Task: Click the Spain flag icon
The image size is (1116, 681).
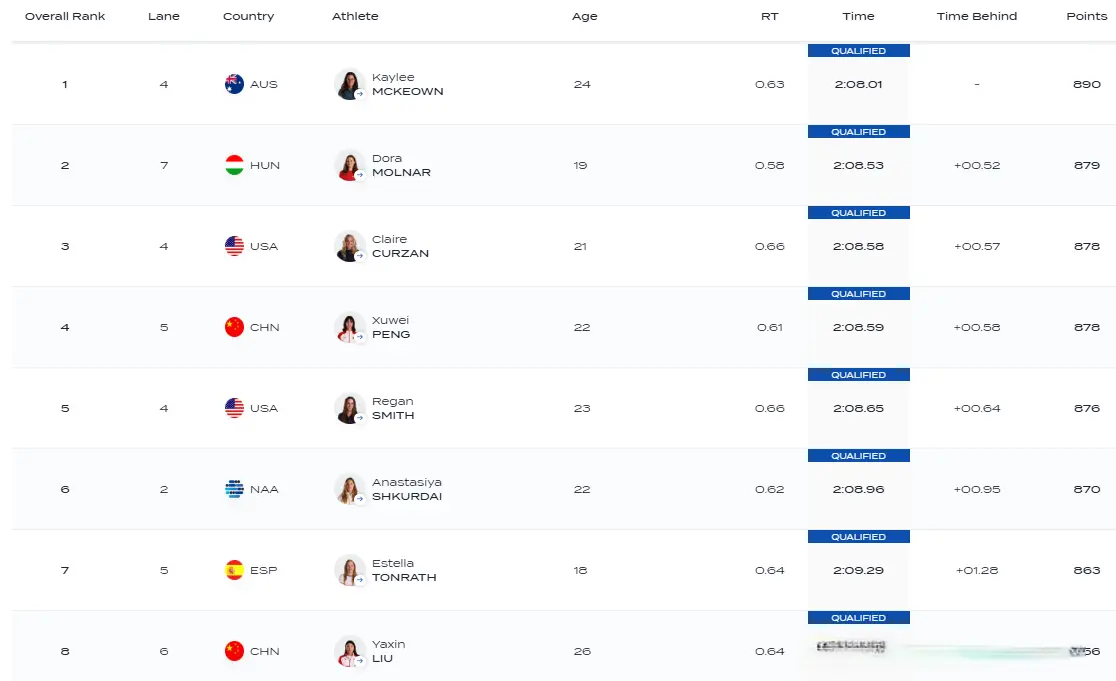Action: 234,570
